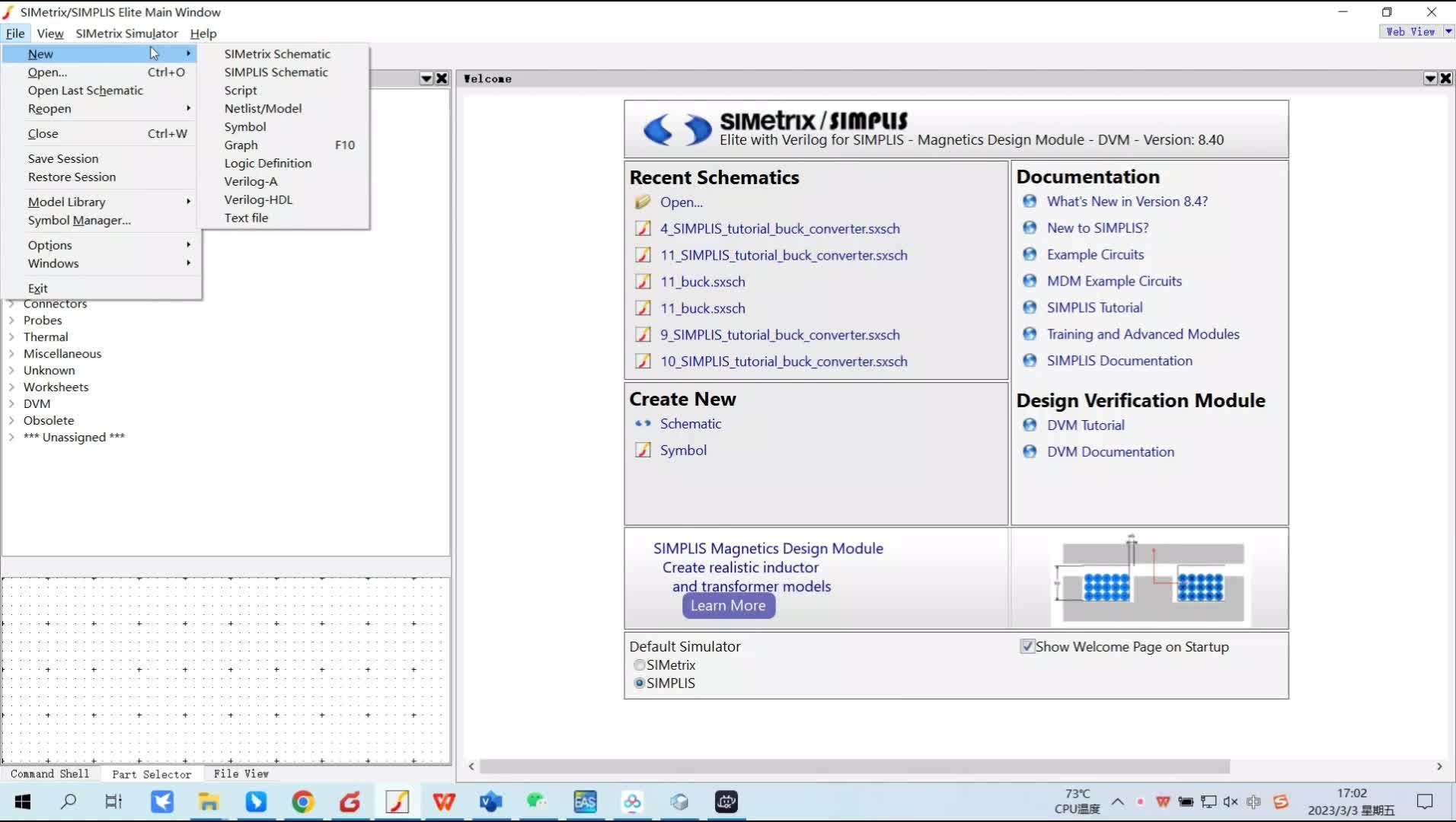Open DVM Documentation link
1456x822 pixels.
click(1110, 451)
